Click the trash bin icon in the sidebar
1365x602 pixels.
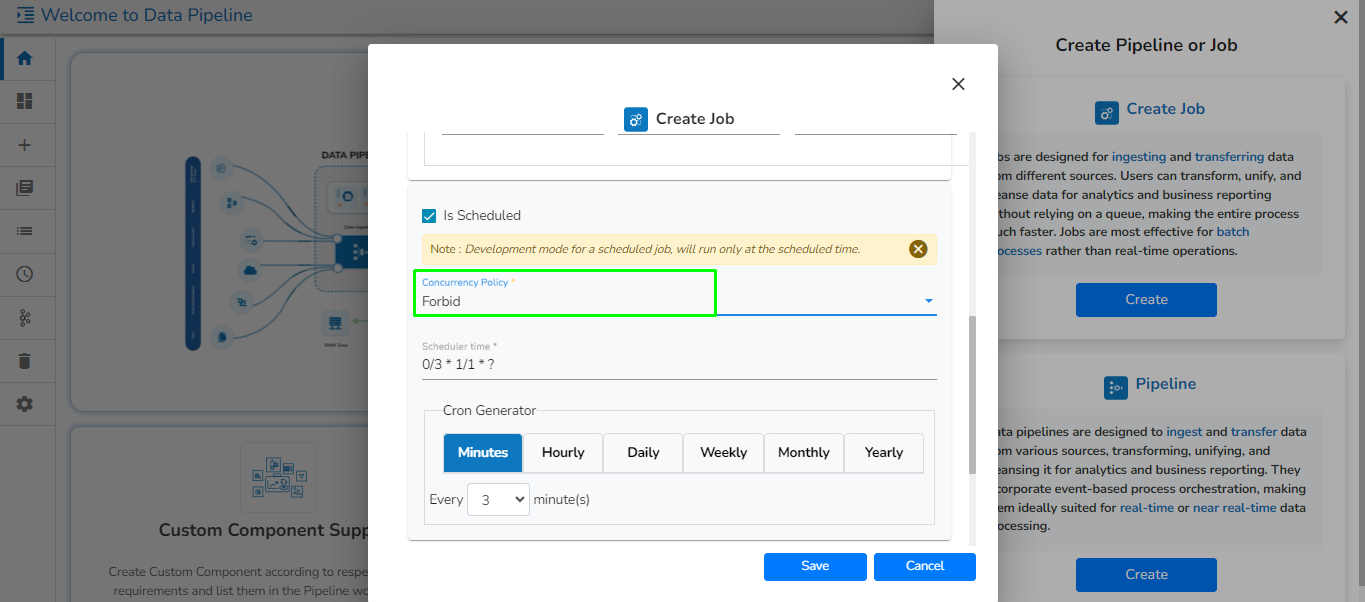(x=25, y=361)
